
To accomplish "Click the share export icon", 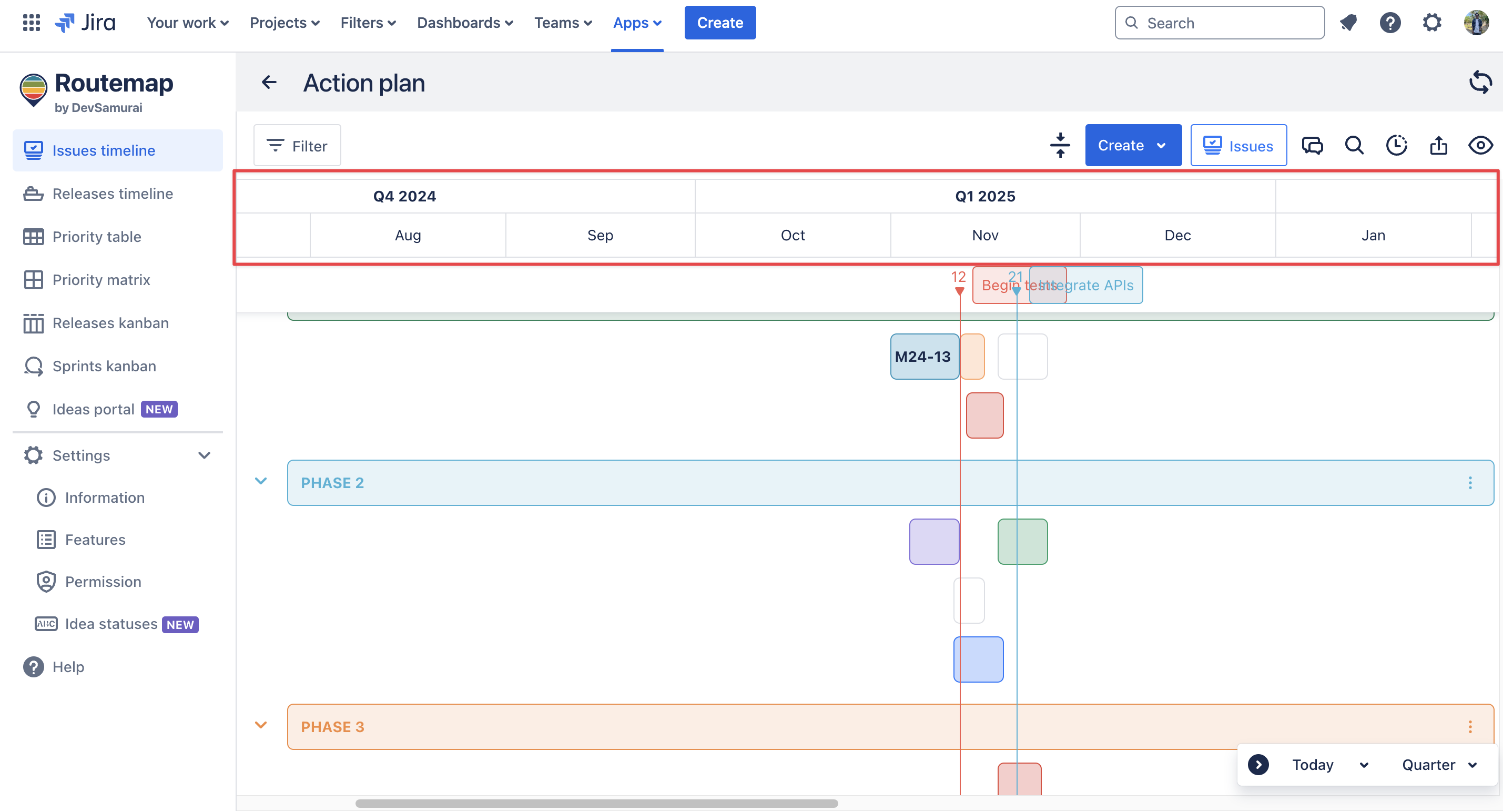I will [x=1438, y=145].
